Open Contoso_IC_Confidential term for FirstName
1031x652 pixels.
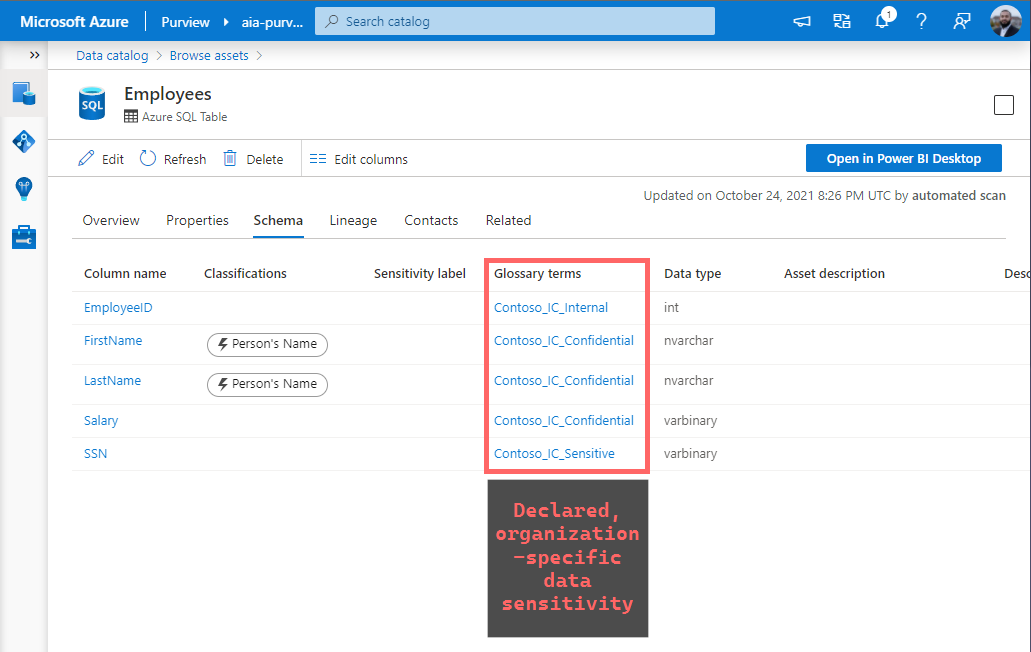(x=564, y=340)
